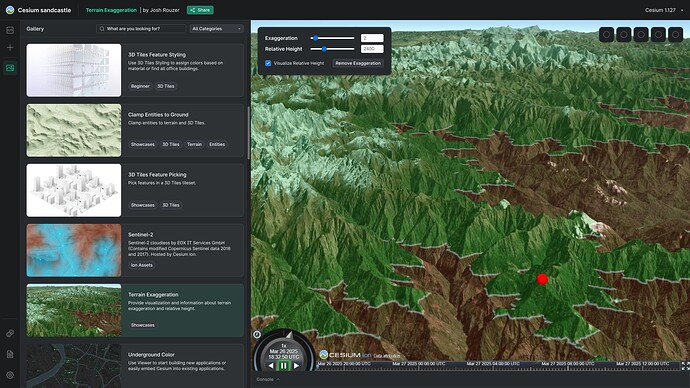Expand the Console panel

(x=268, y=379)
